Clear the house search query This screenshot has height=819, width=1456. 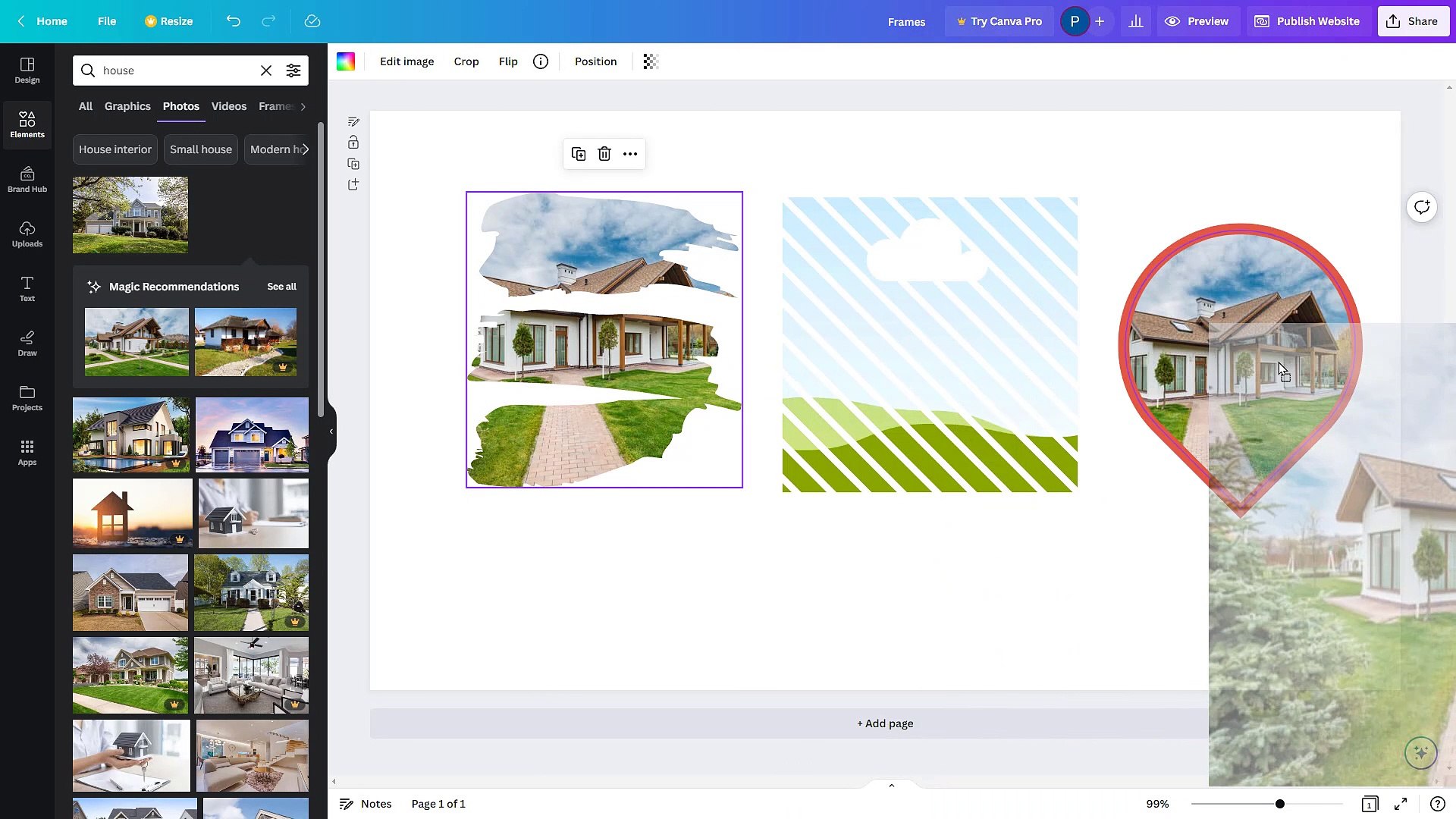click(265, 70)
